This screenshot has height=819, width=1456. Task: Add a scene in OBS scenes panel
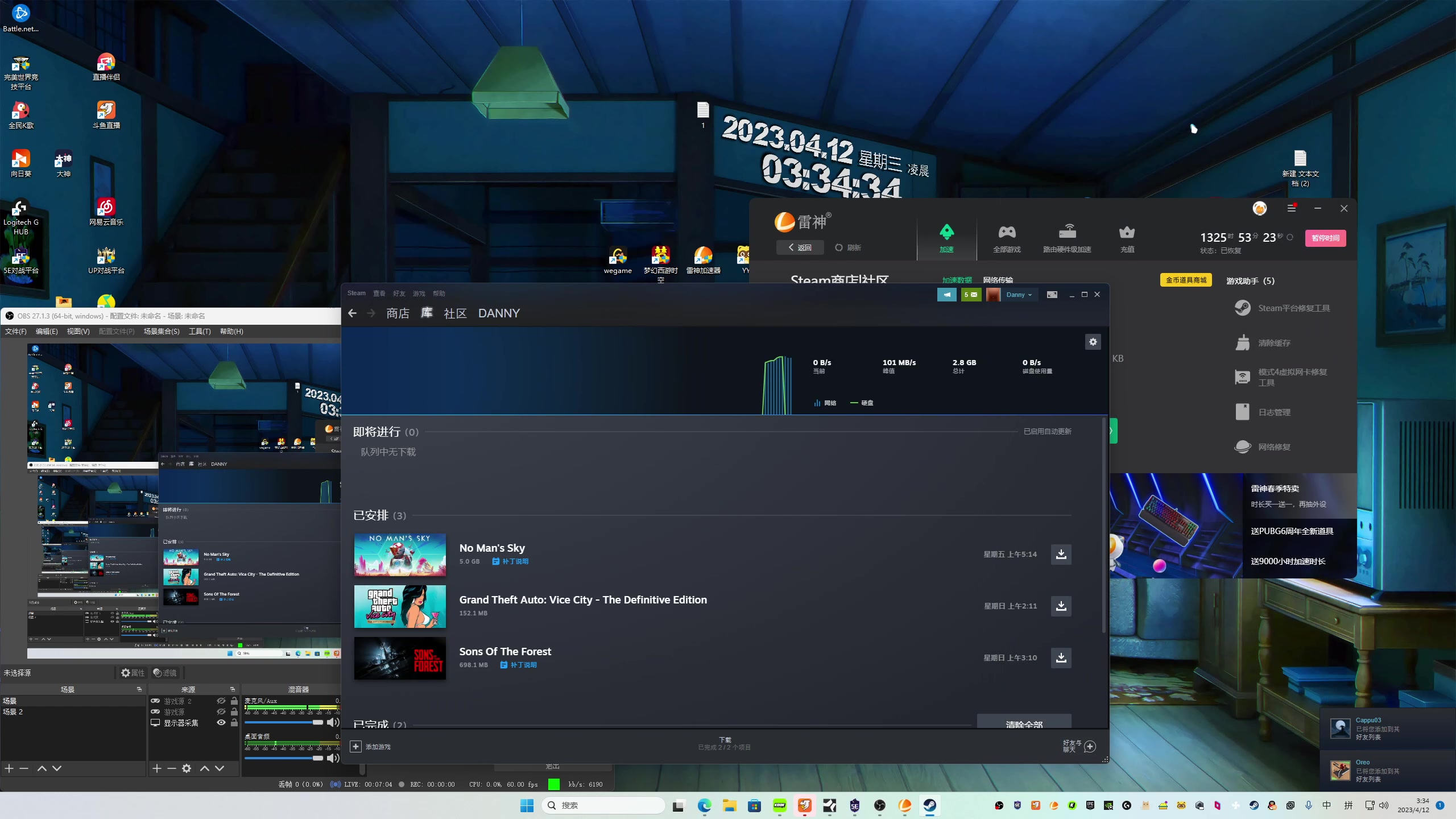click(9, 768)
